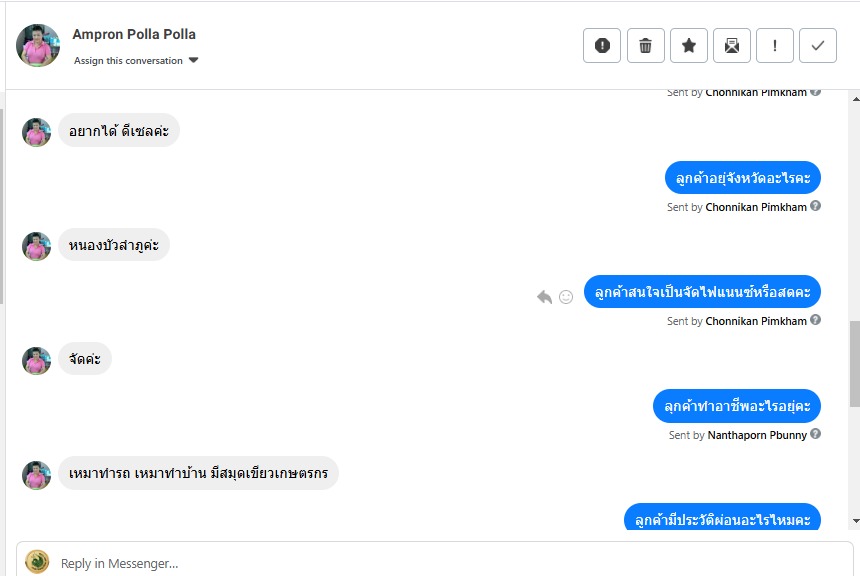Mark conversation as spam with octagon icon
The image size is (860, 576).
tap(602, 45)
